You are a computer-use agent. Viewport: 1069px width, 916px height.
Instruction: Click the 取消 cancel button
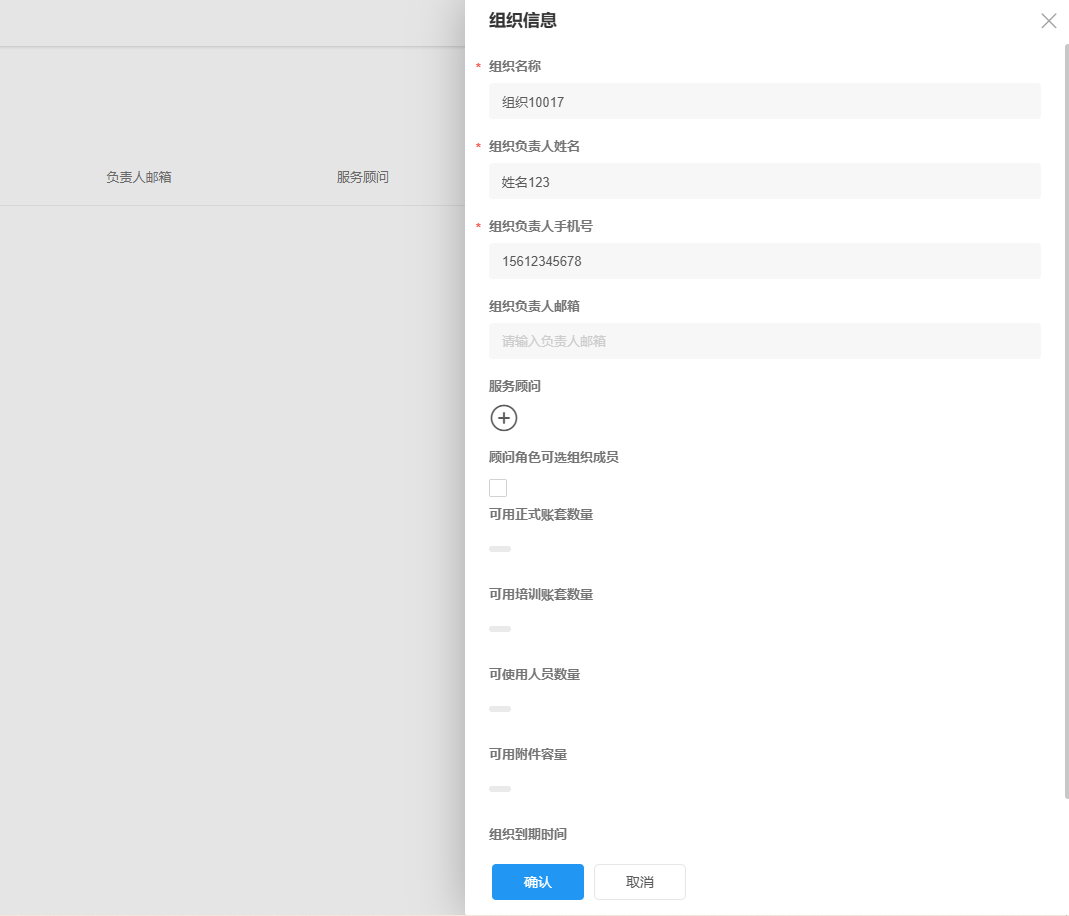[639, 881]
